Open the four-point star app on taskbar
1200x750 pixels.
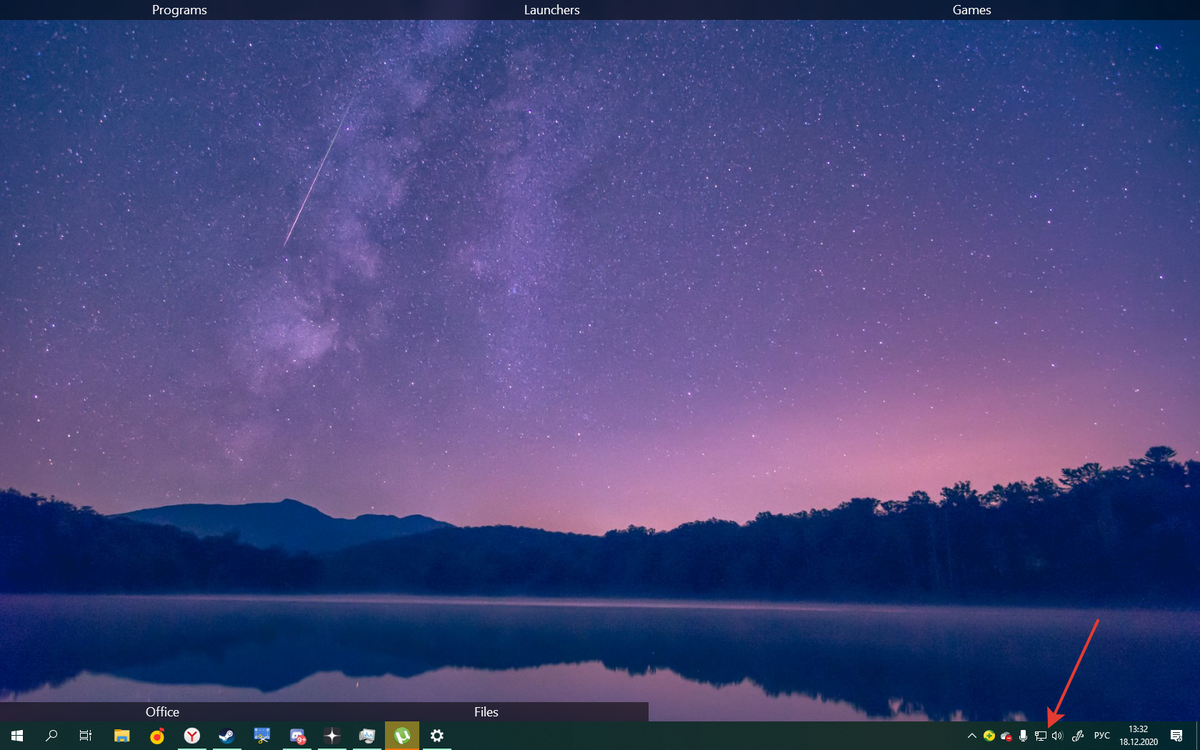click(332, 736)
